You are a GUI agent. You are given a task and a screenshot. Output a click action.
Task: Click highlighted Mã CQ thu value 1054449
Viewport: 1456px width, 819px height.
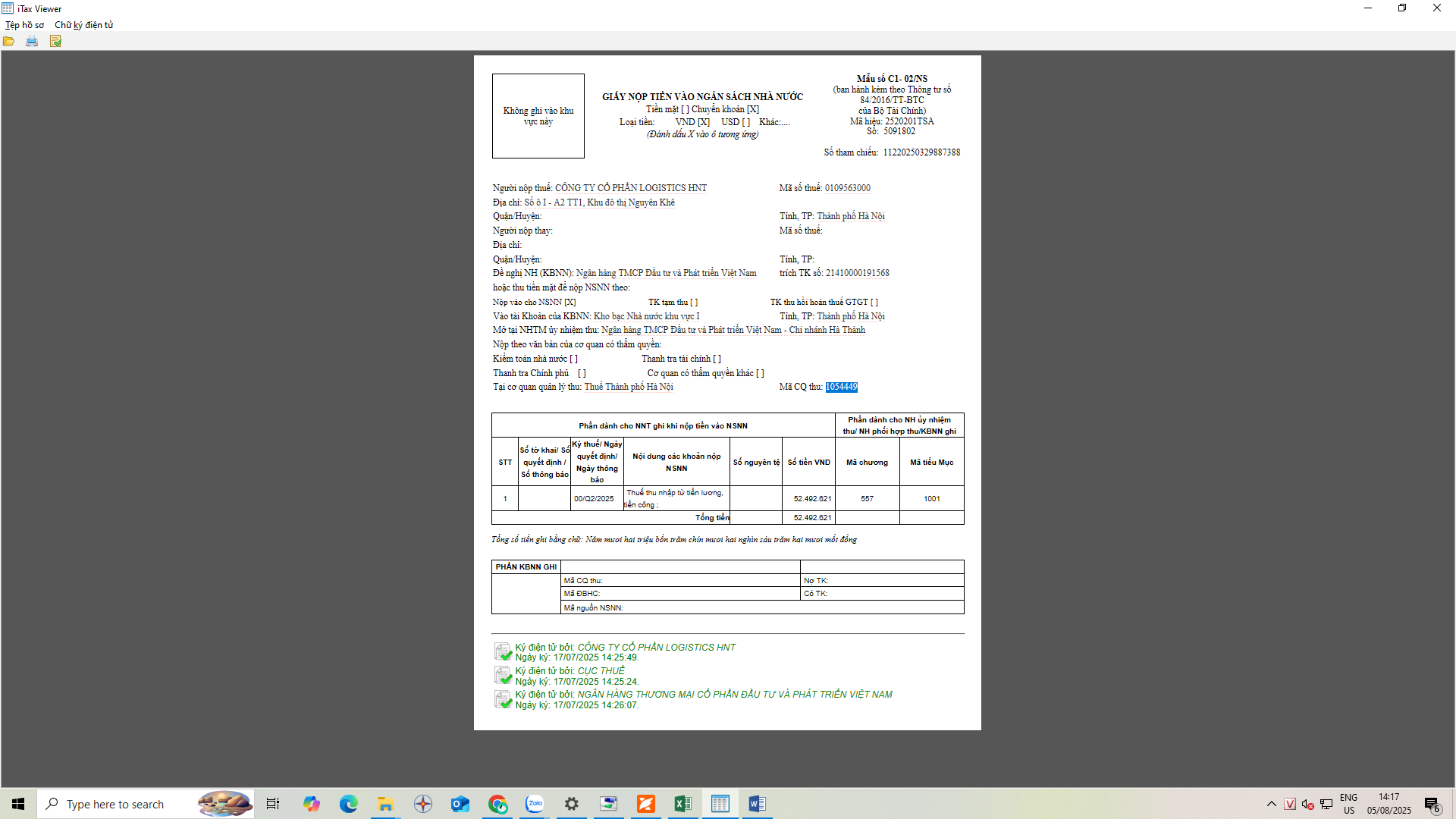841,388
